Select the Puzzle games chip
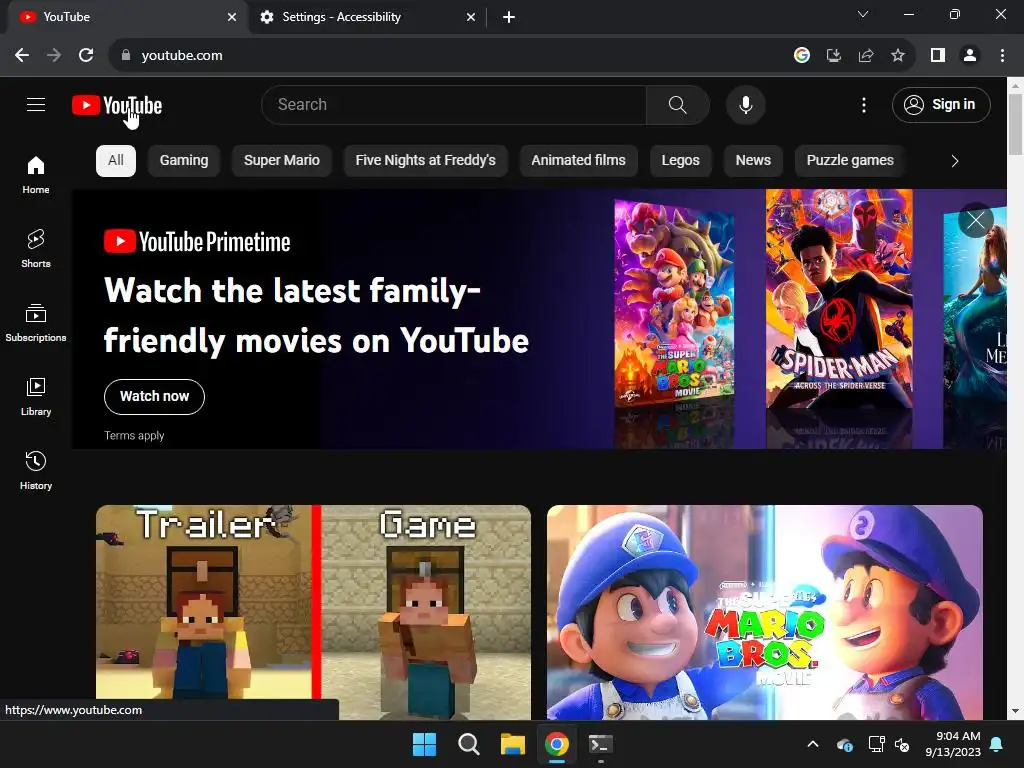 (x=850, y=161)
